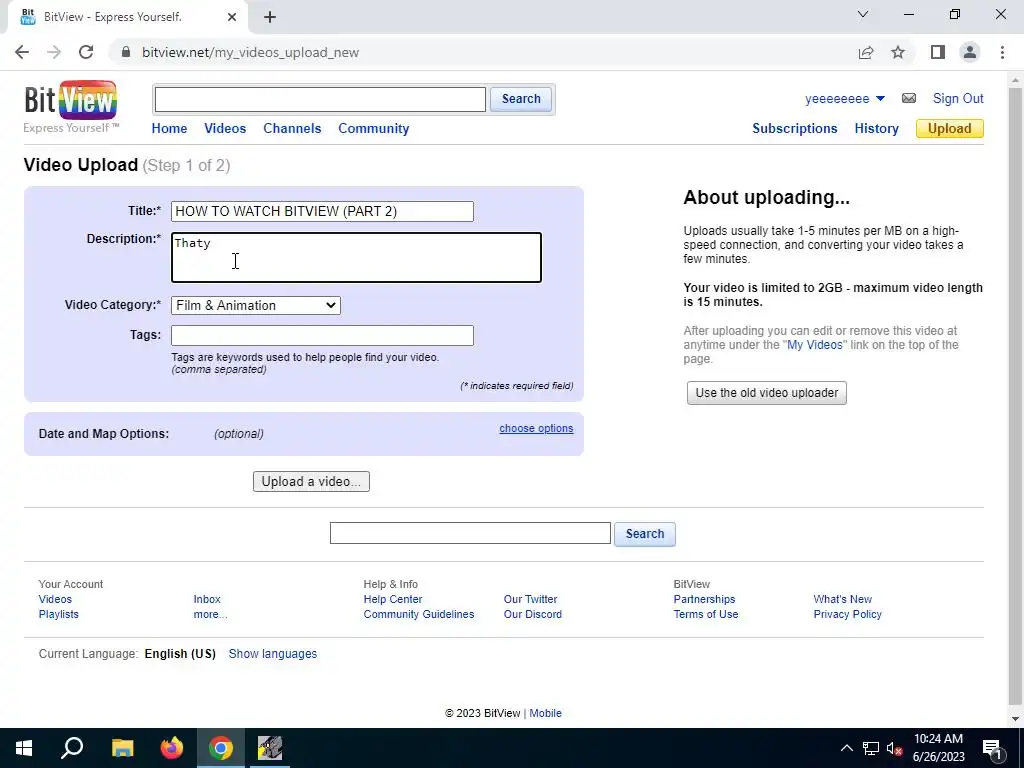This screenshot has width=1024, height=768.
Task: Click into the Description text area
Action: coord(356,257)
